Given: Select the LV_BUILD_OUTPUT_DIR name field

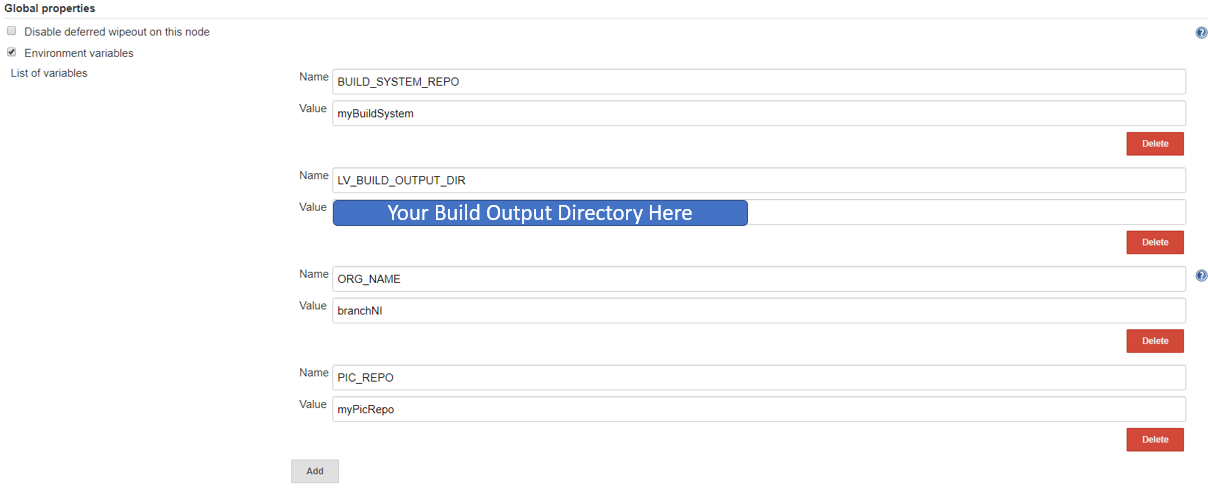Looking at the screenshot, I should (x=758, y=181).
